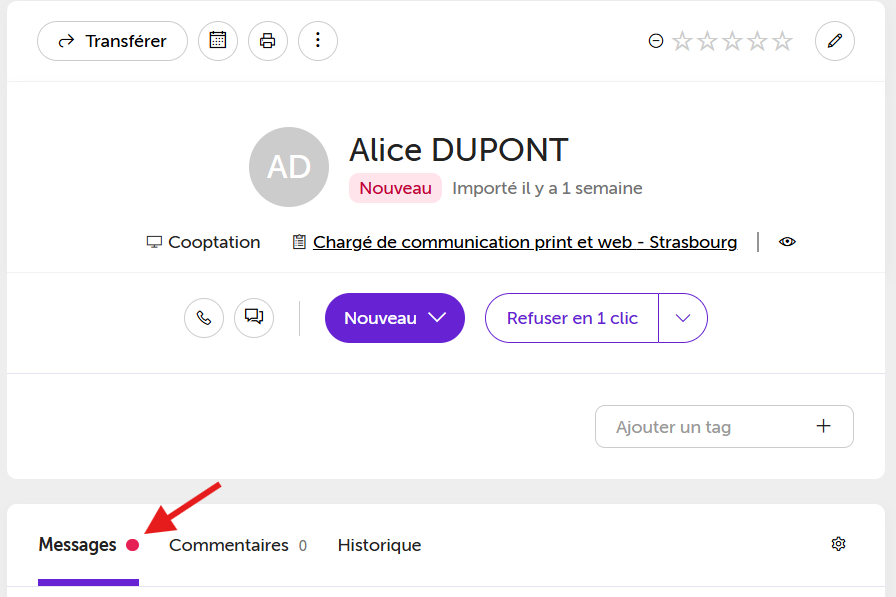Rate candidate four stars
Screen dimensions: 896x597
[758, 41]
